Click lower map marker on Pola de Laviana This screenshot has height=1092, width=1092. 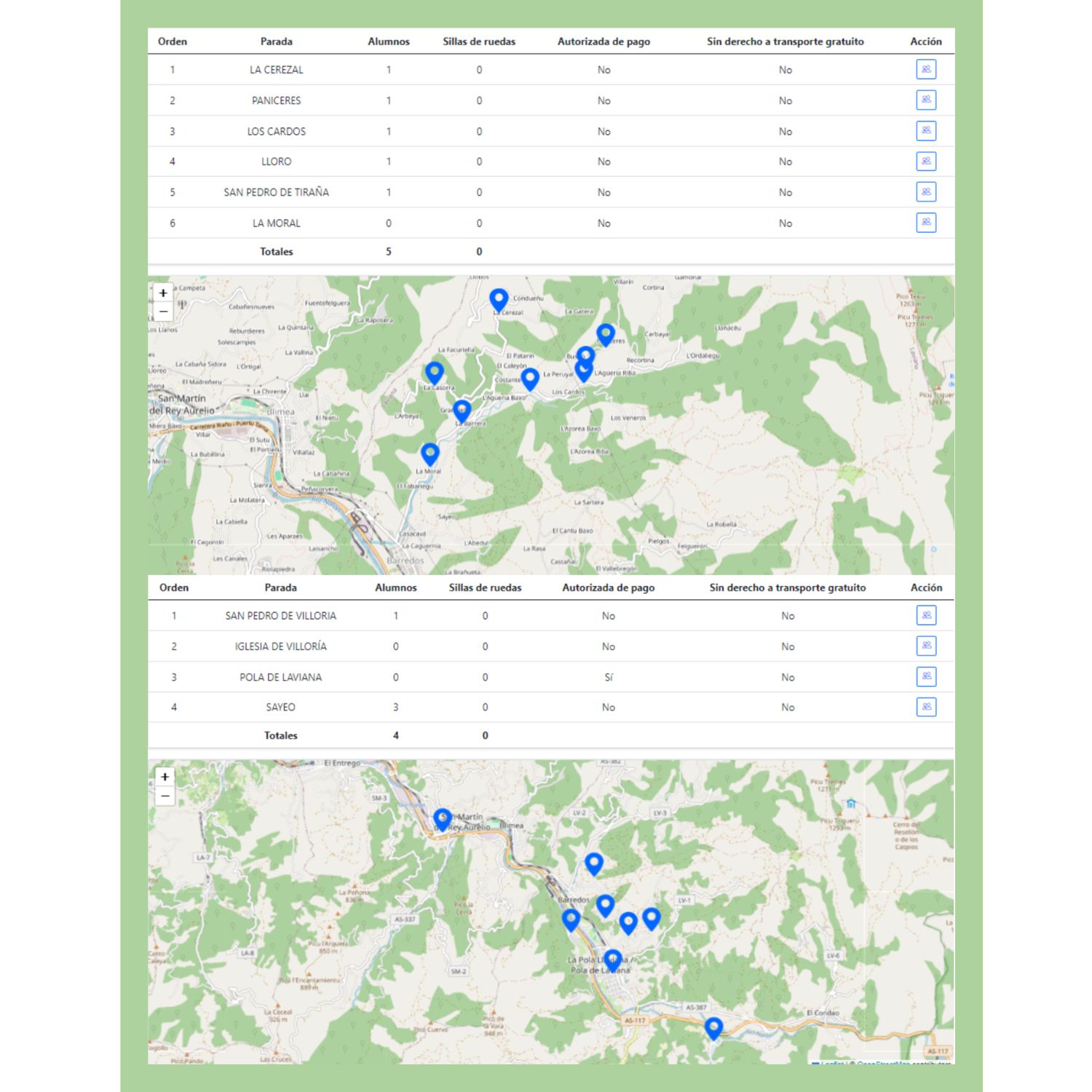coord(613,960)
